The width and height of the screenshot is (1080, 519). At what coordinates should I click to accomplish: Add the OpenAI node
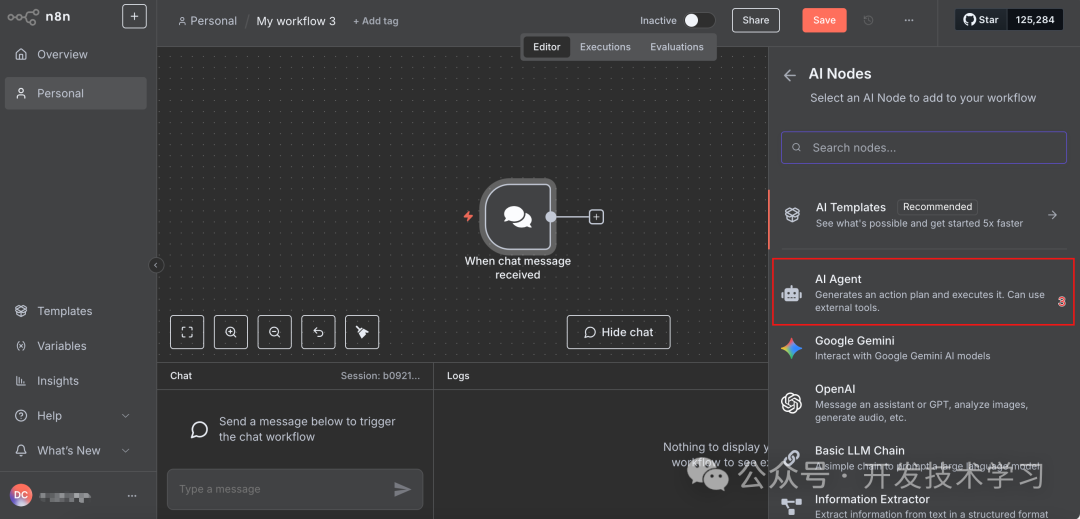pos(924,403)
